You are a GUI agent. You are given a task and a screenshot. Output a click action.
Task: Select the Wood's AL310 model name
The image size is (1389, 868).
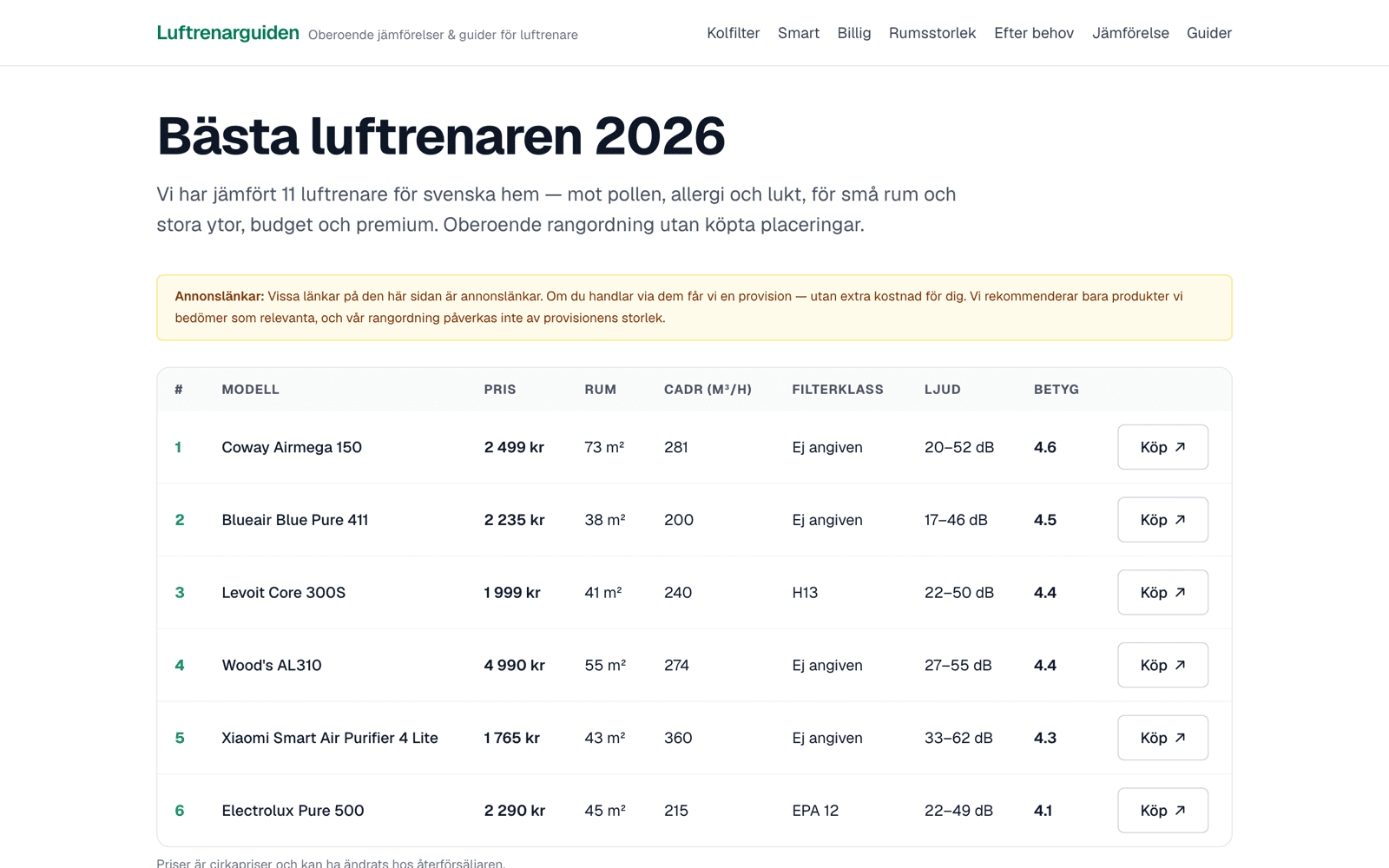coord(271,665)
